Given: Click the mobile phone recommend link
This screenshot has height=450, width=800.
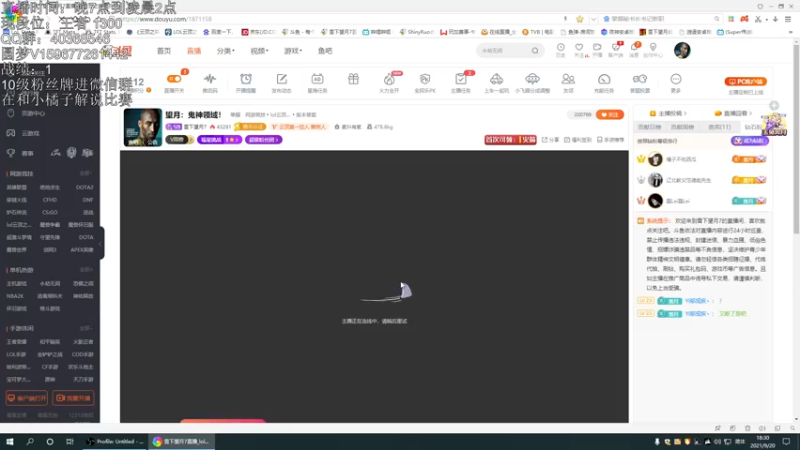Looking at the screenshot, I should coord(610,140).
